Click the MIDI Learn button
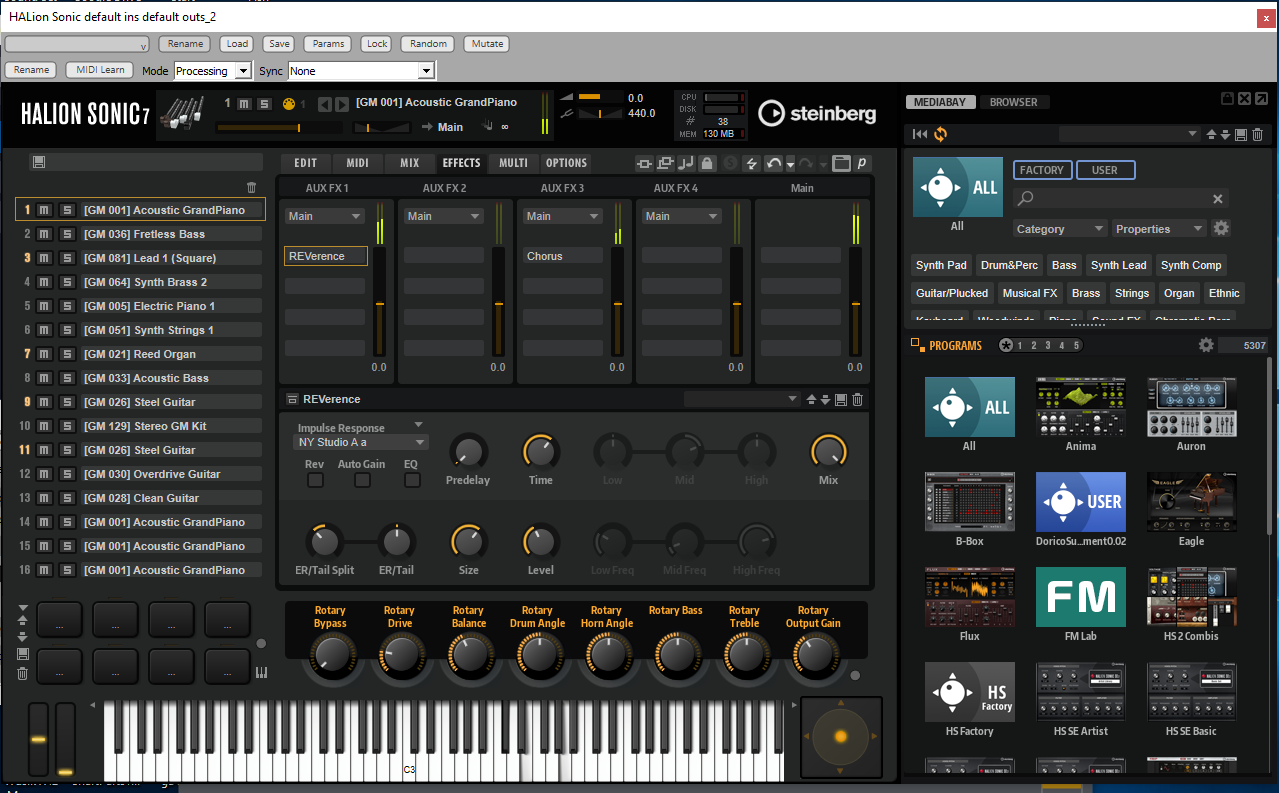The image size is (1279, 793). point(100,70)
